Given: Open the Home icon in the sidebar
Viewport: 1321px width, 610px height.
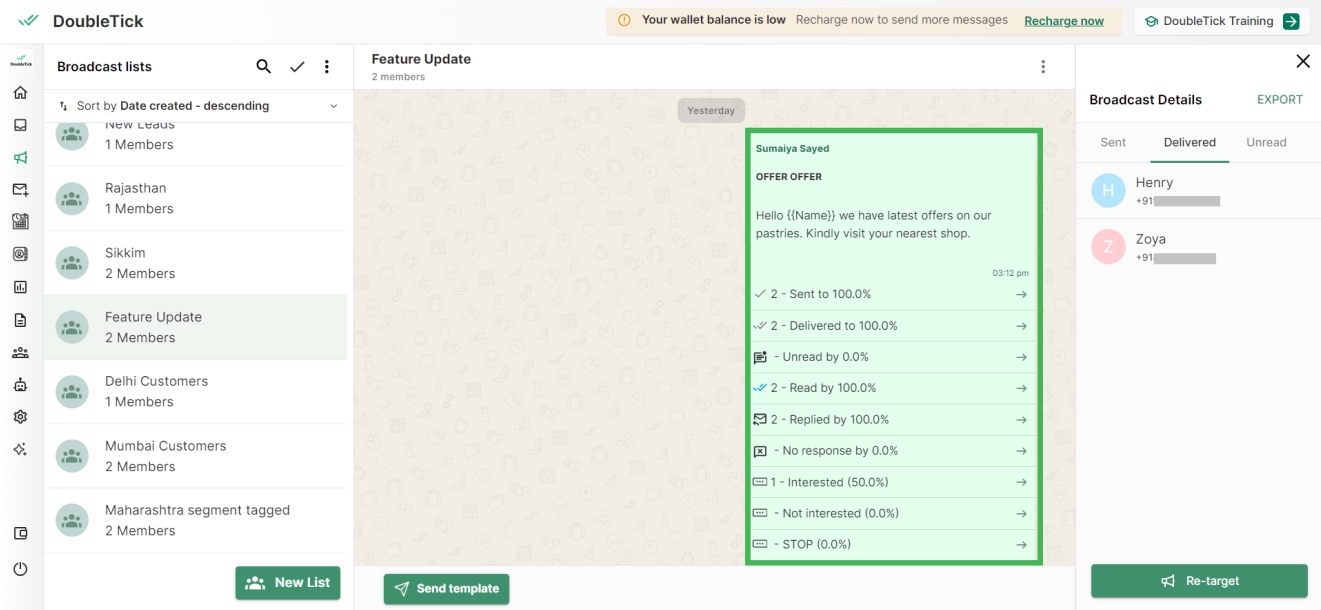Looking at the screenshot, I should pos(20,93).
